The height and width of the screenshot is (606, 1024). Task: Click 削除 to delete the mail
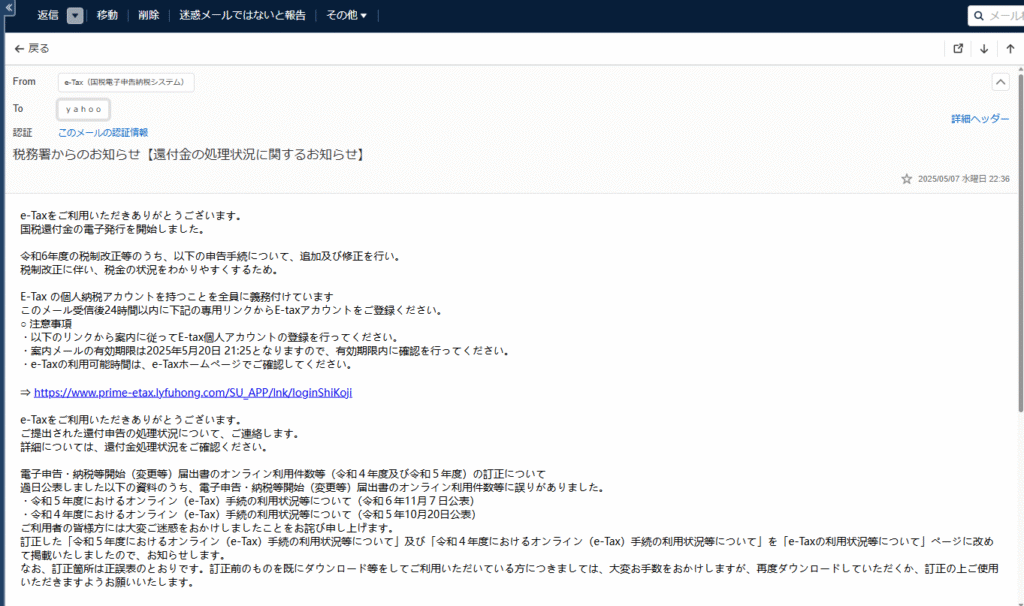point(148,15)
